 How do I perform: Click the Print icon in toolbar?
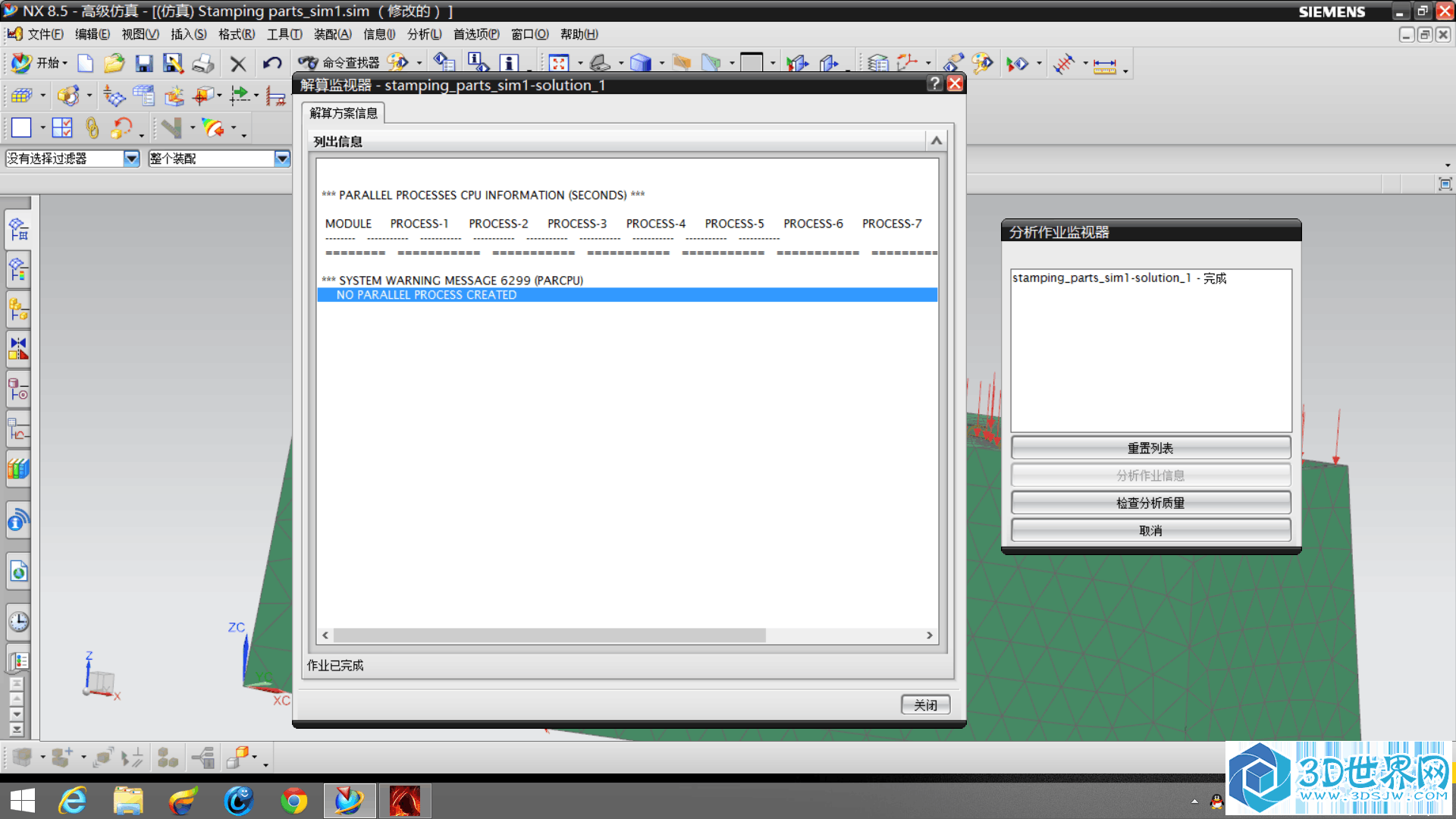203,64
